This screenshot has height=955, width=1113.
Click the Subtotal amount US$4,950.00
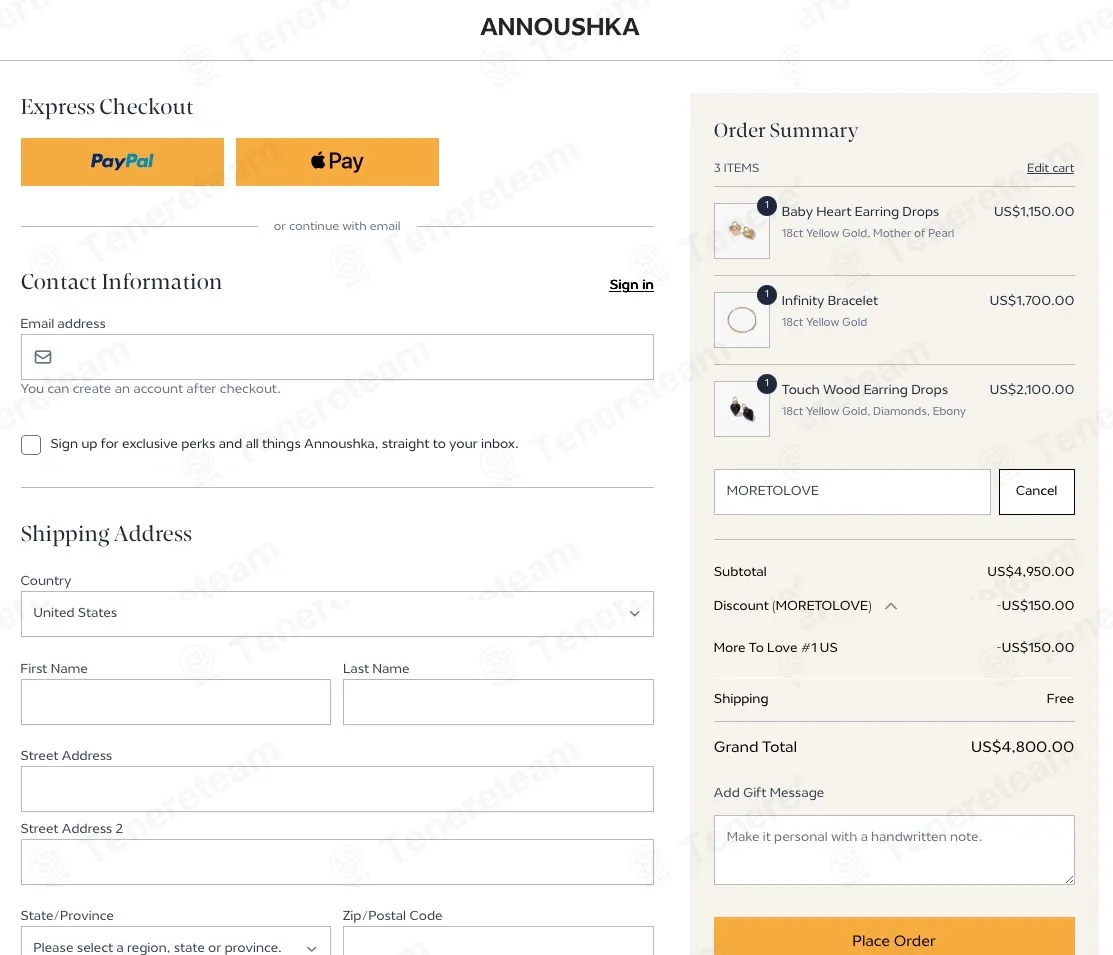point(1030,572)
